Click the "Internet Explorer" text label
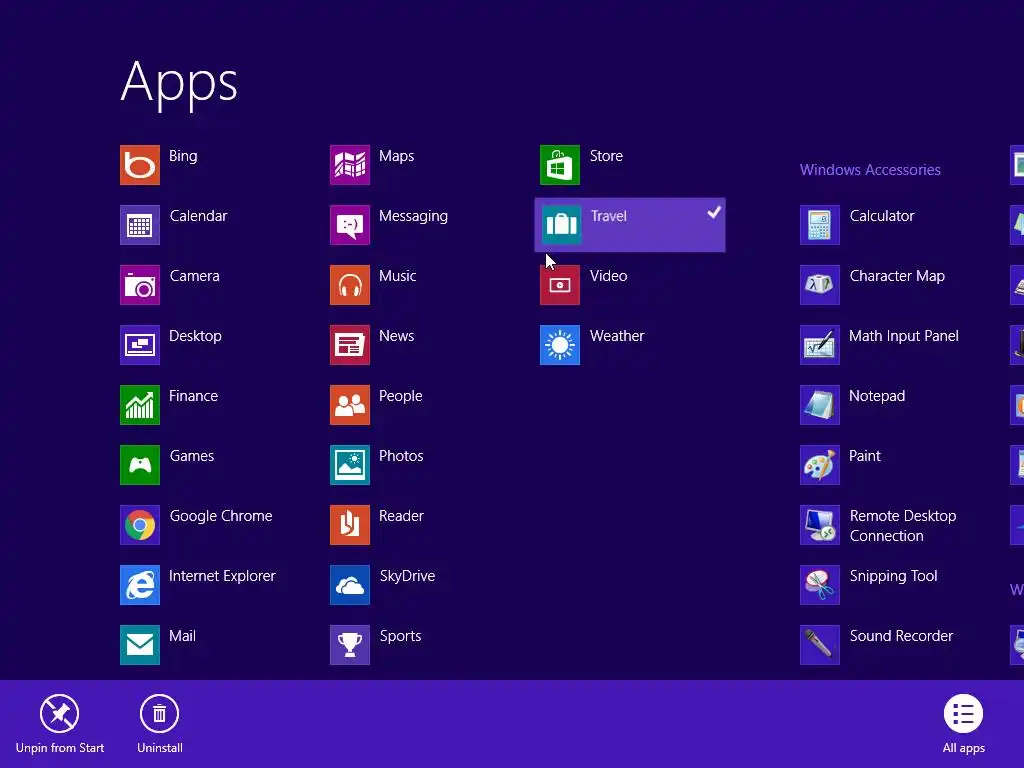 (x=222, y=576)
